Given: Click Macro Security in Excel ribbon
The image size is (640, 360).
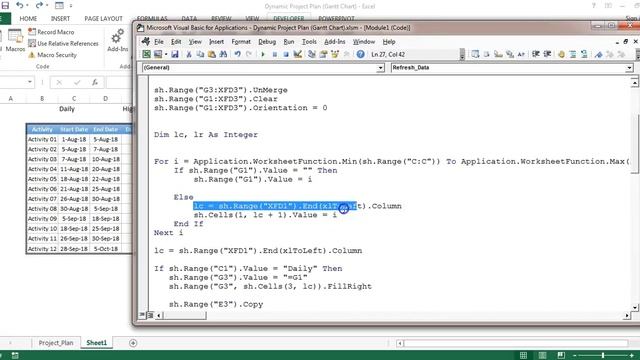Looking at the screenshot, I should [52, 55].
